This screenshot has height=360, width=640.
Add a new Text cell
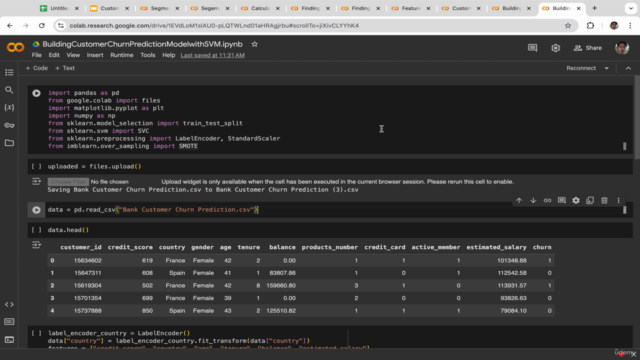tap(65, 68)
